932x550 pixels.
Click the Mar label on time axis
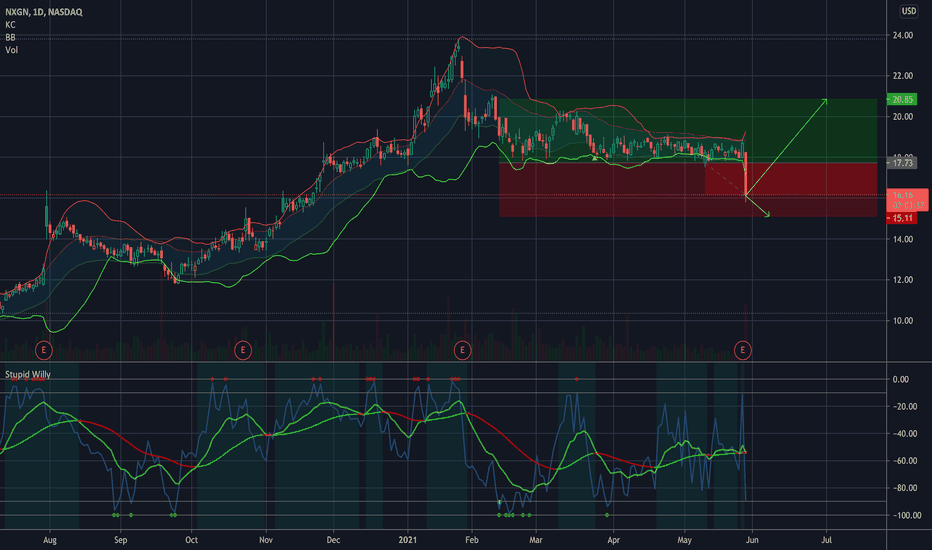click(536, 540)
